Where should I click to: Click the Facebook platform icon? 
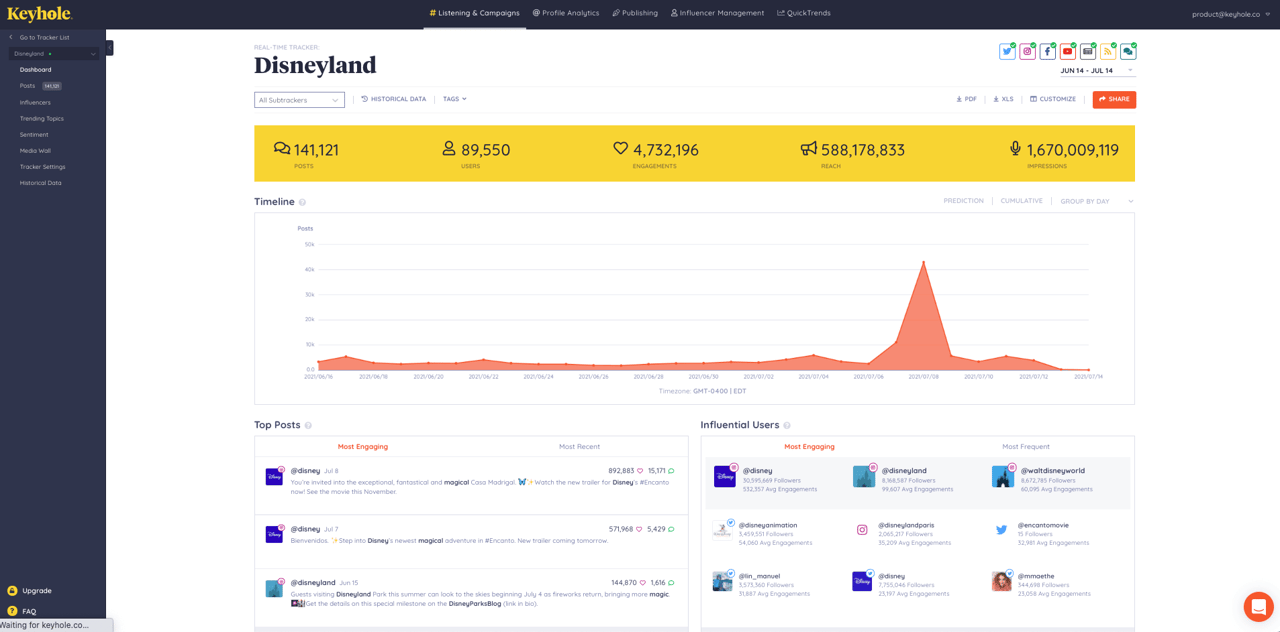click(x=1047, y=52)
